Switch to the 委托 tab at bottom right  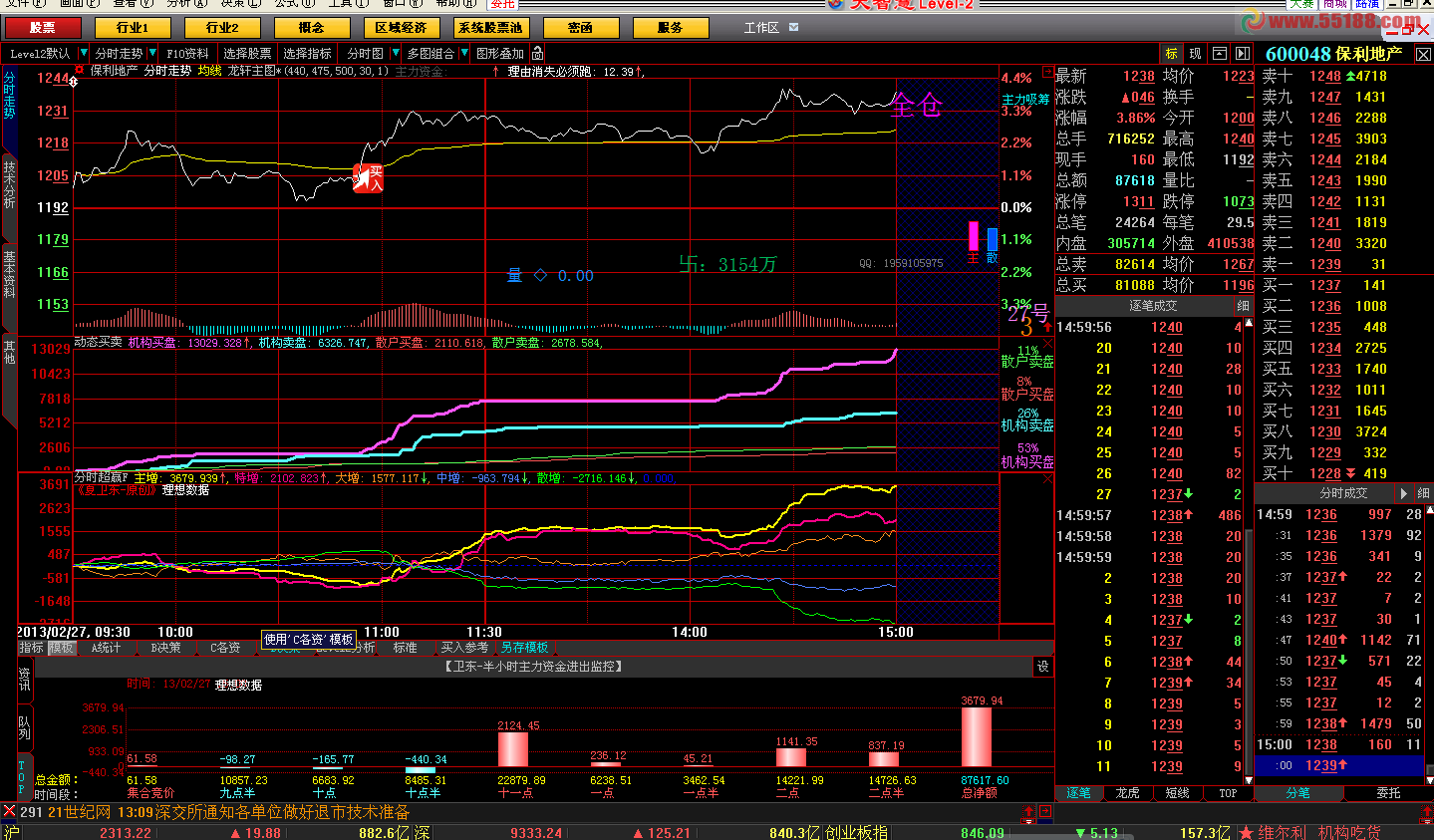tap(1388, 793)
